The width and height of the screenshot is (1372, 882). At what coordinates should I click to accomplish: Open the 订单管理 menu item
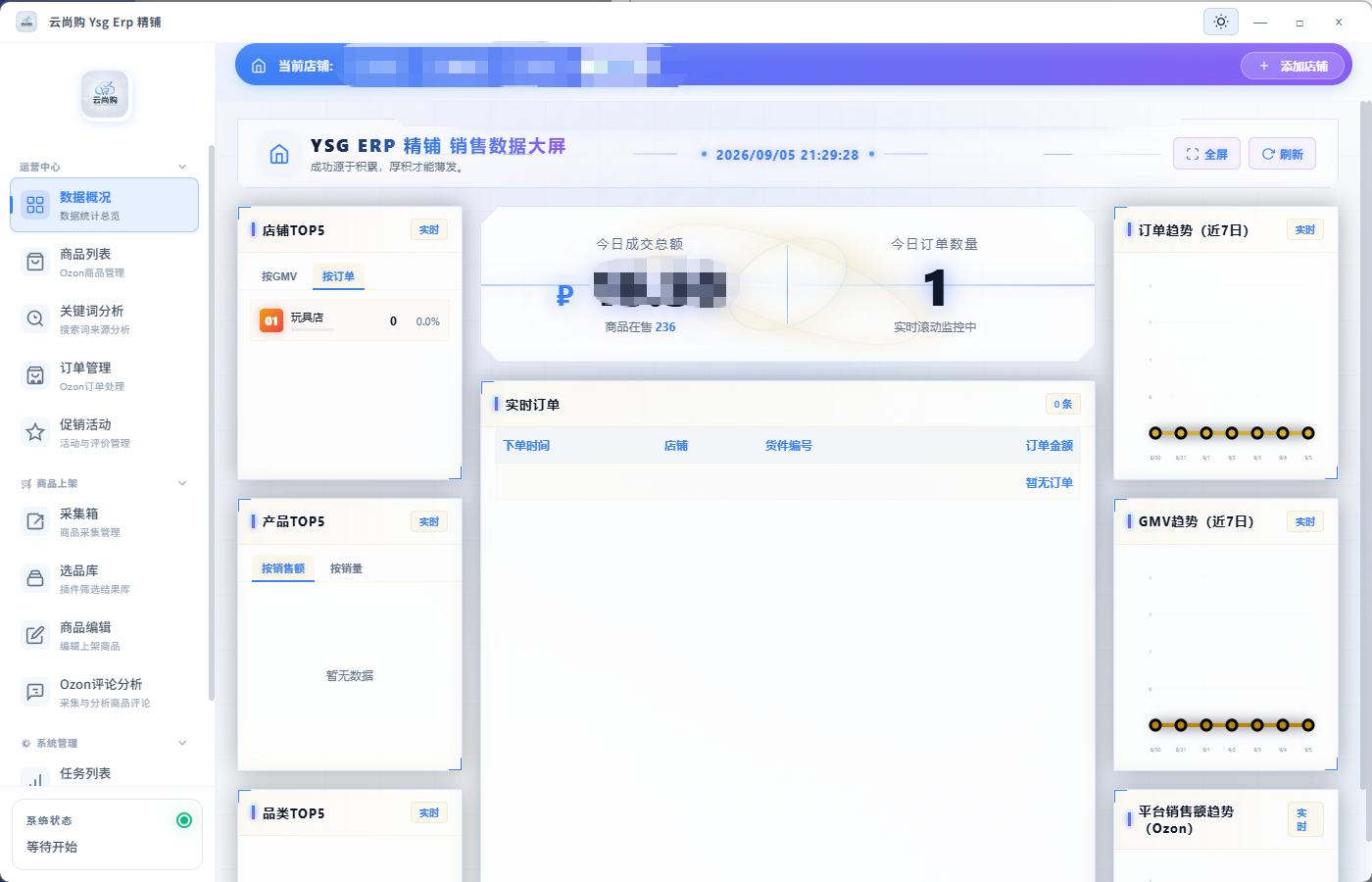pos(105,375)
